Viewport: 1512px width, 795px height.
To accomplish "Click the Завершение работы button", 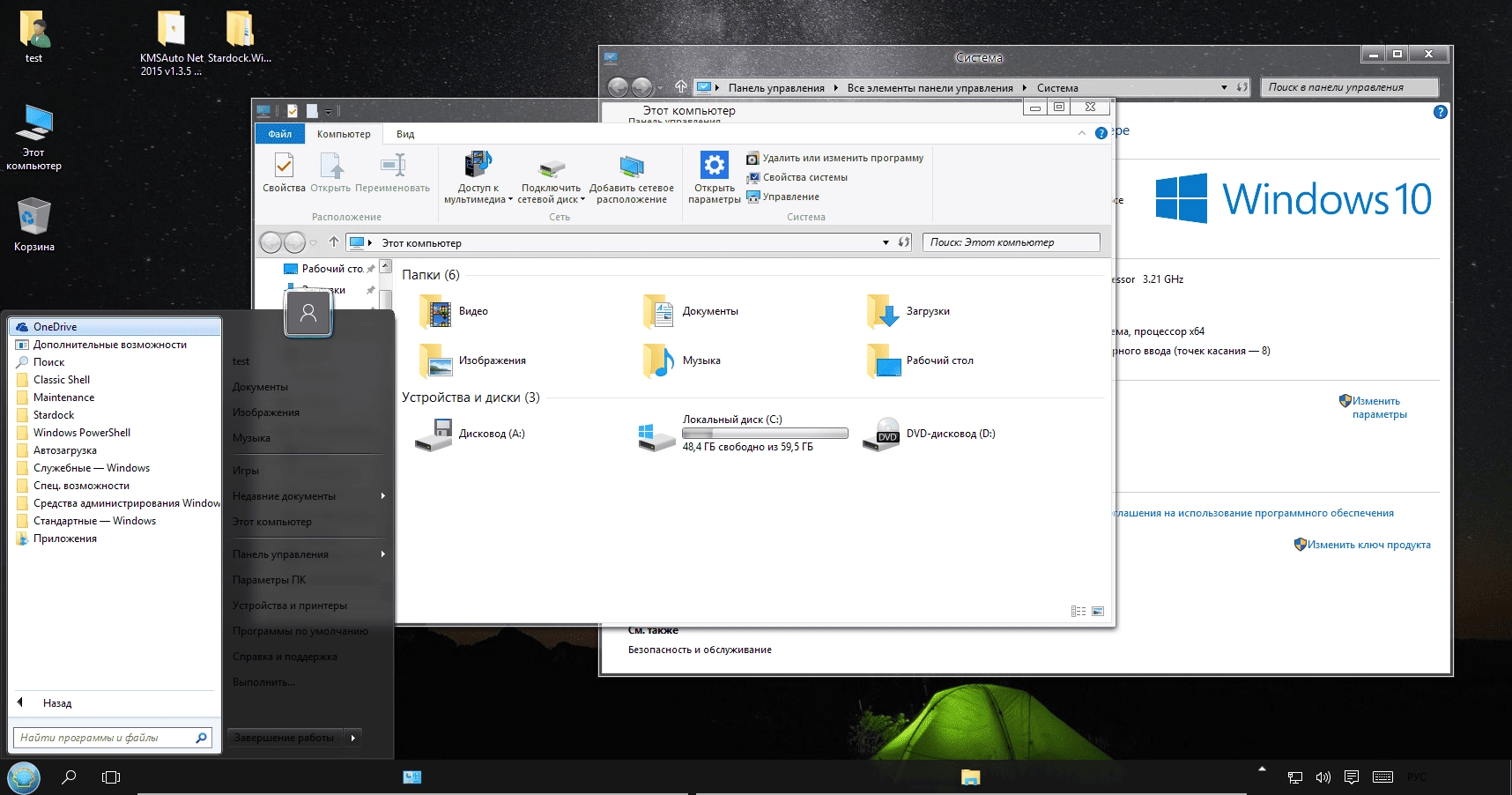I will point(285,738).
